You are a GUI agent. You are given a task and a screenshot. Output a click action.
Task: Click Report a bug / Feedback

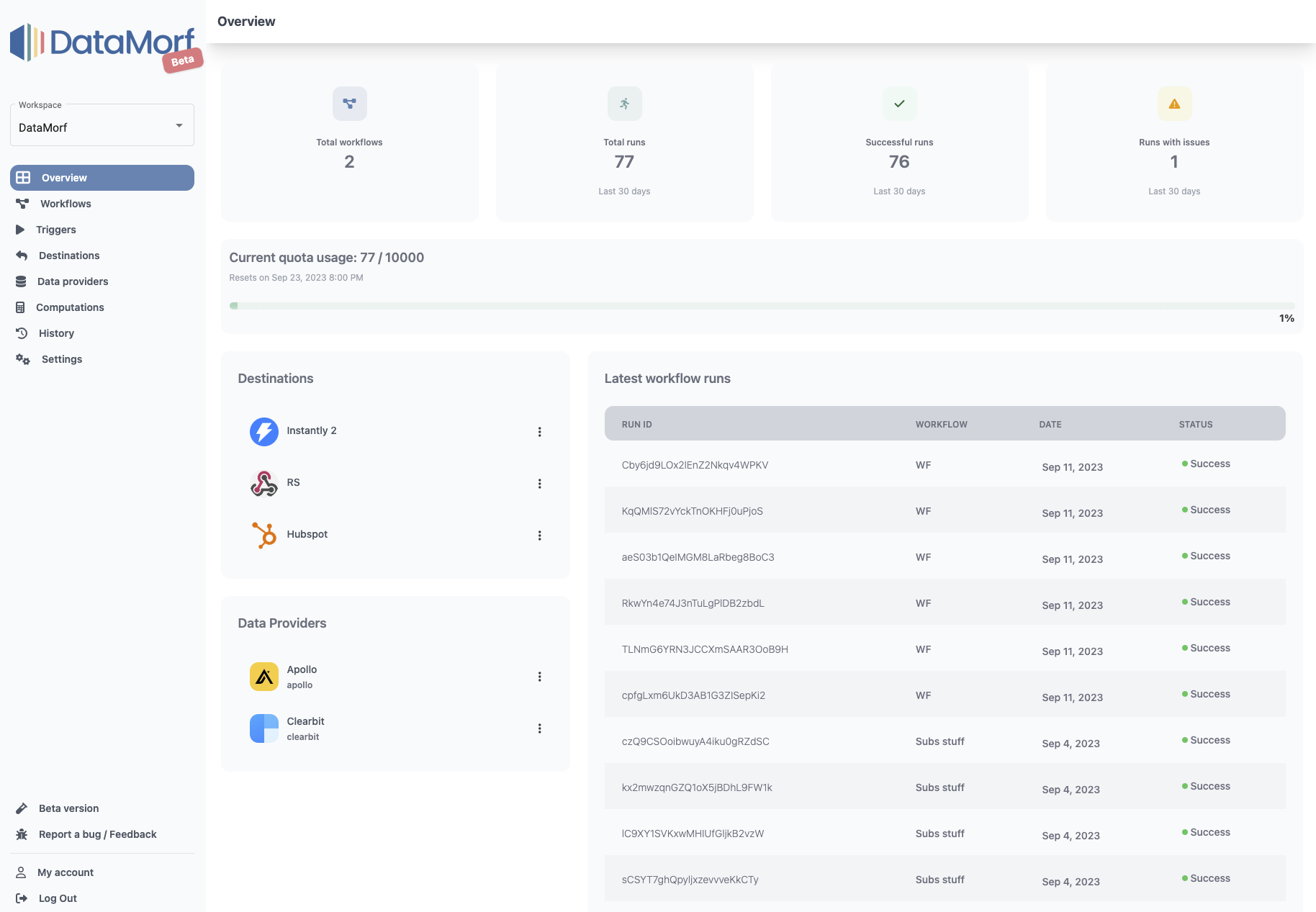(x=102, y=834)
